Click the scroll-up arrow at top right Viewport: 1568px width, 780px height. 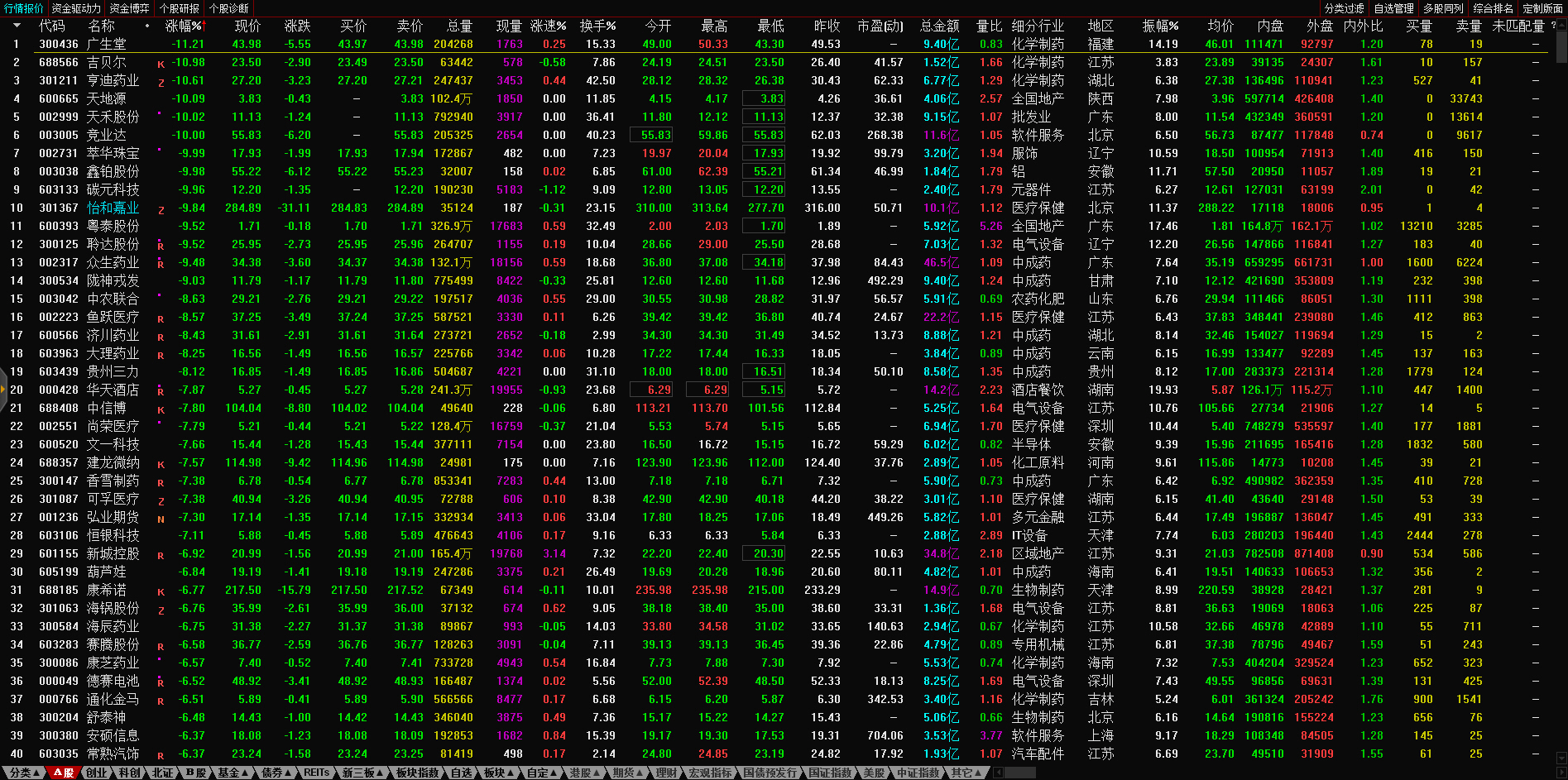coord(1561,26)
